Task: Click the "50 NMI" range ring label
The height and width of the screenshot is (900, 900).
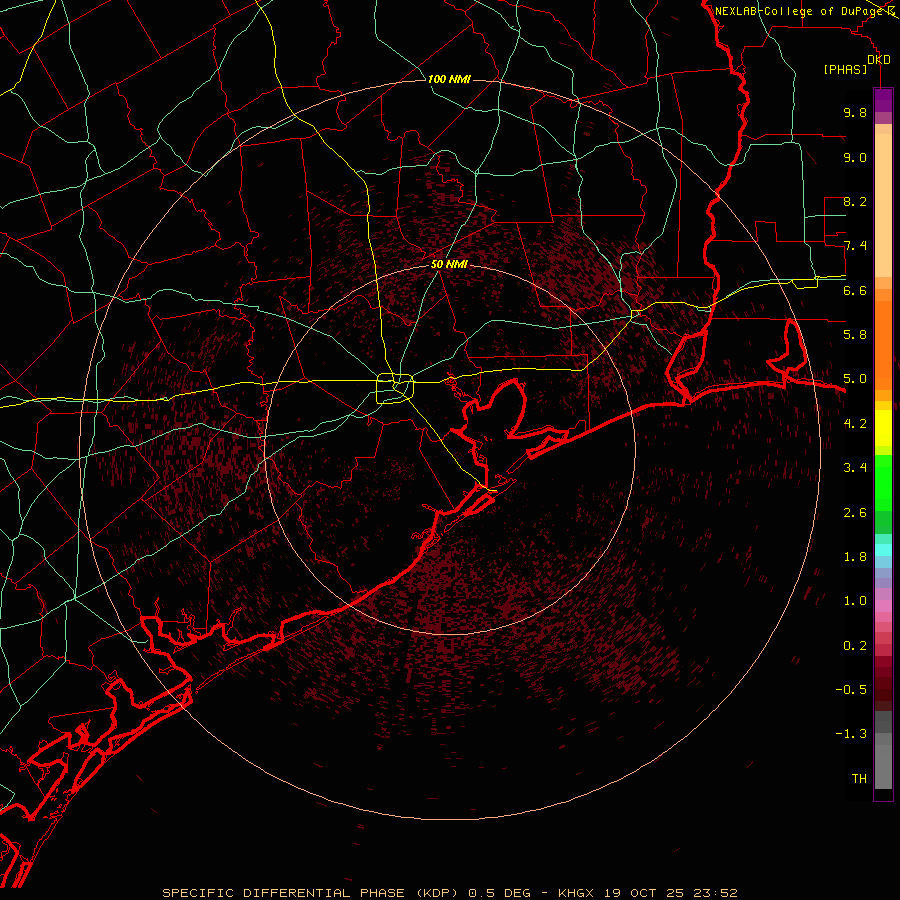Action: (x=449, y=265)
